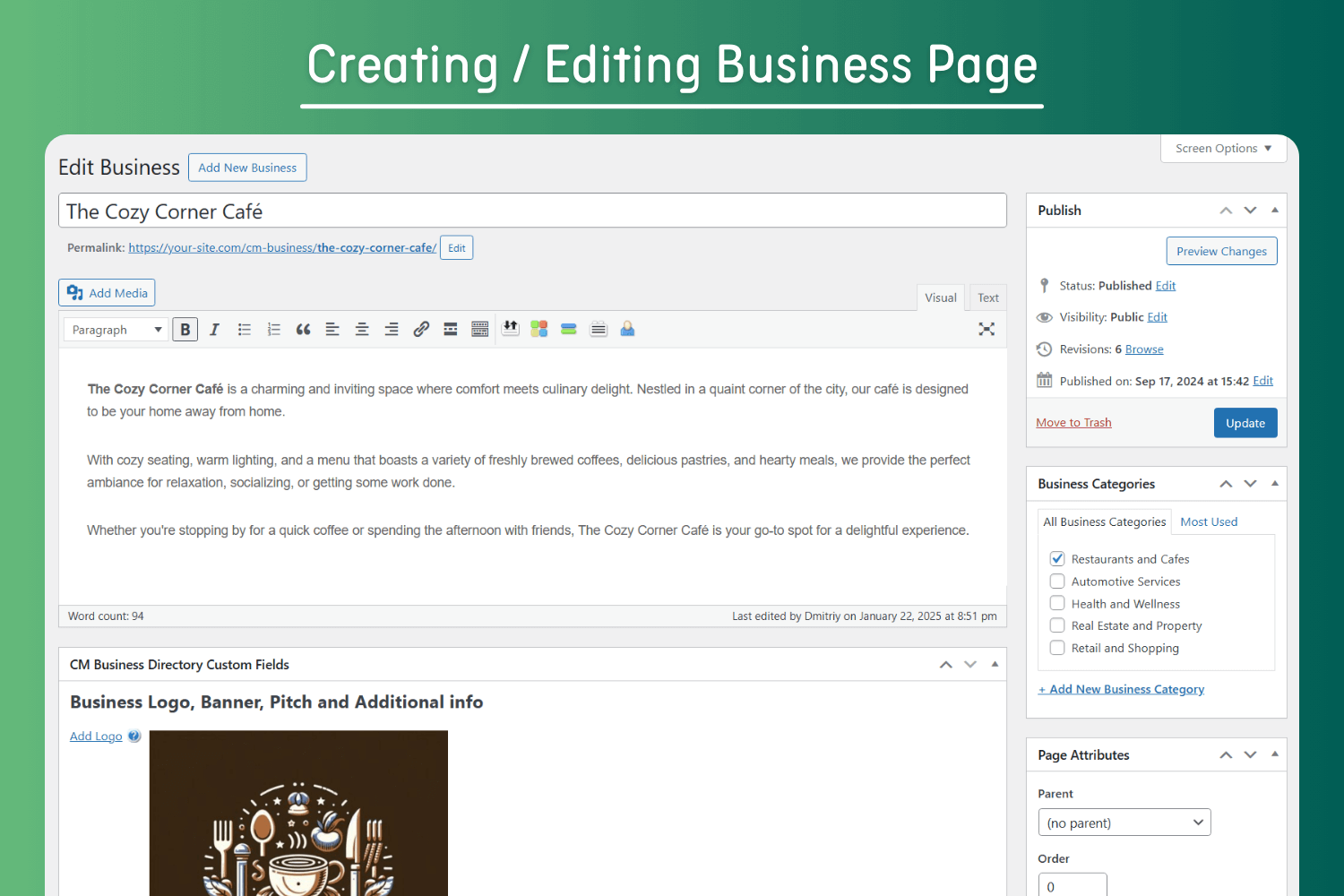1344x896 pixels.
Task: Apply italic formatting
Action: click(214, 330)
